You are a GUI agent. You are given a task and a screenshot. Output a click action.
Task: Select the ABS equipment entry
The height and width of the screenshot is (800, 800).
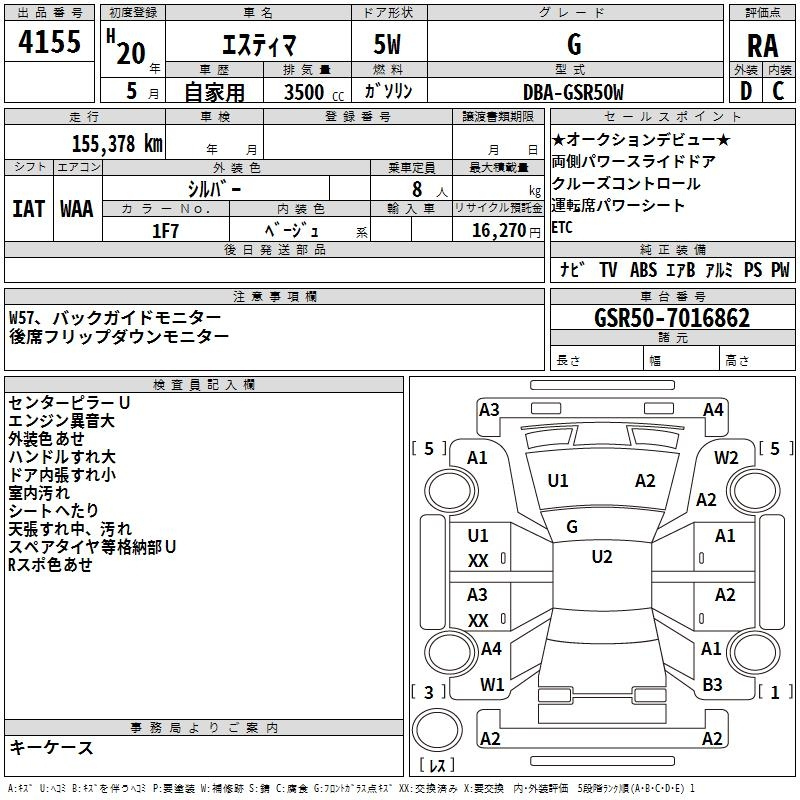tap(643, 269)
